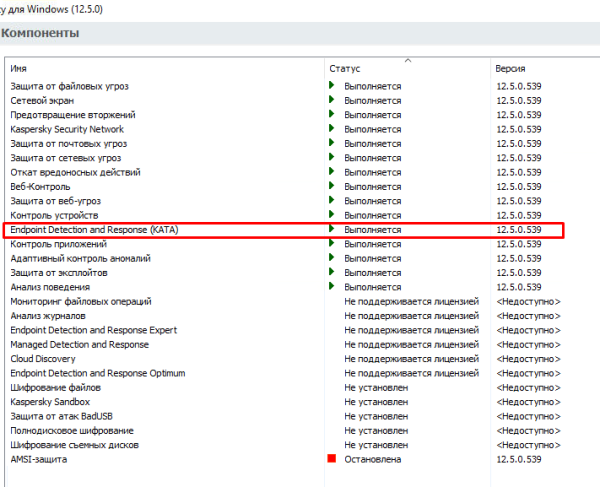Viewport: 600px width, 487px height.
Task: Select the Шифрование съемных дисков name
Action: point(74,445)
